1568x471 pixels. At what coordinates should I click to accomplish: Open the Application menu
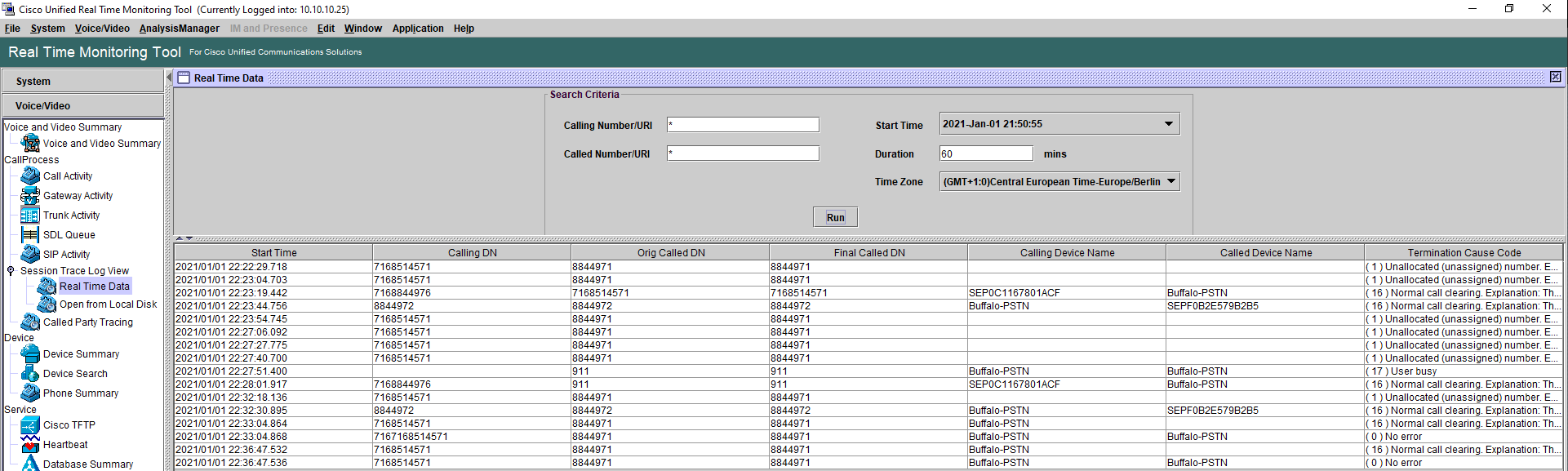coord(418,29)
